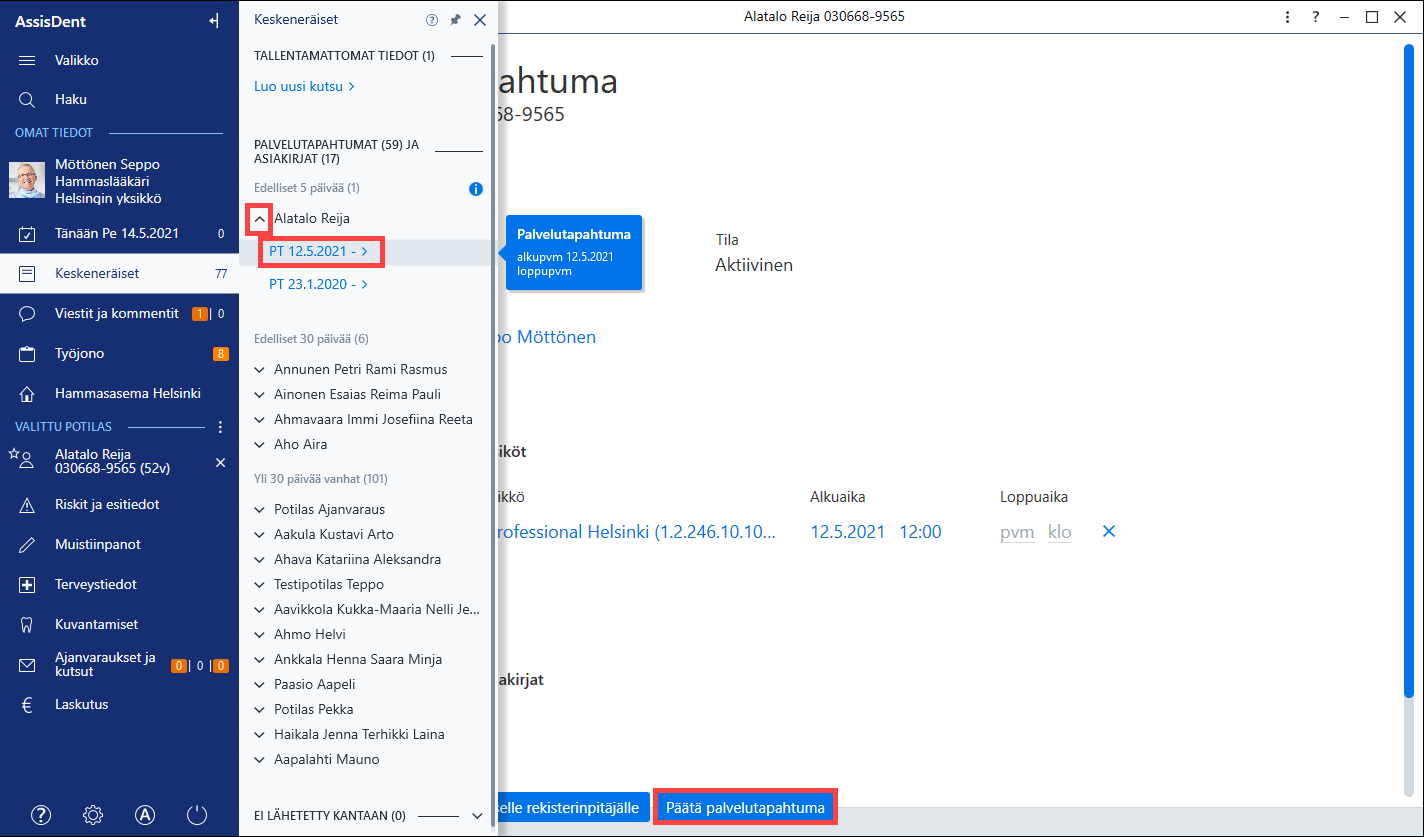
Task: Open Viestit ja kommentit menu item
Action: [119, 313]
